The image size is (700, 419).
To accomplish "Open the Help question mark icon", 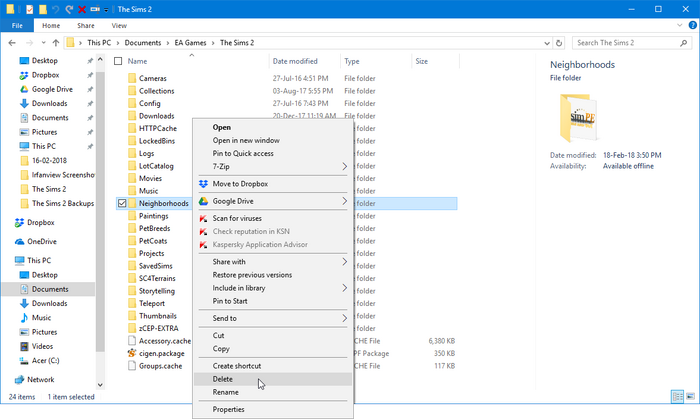I will pyautogui.click(x=693, y=25).
